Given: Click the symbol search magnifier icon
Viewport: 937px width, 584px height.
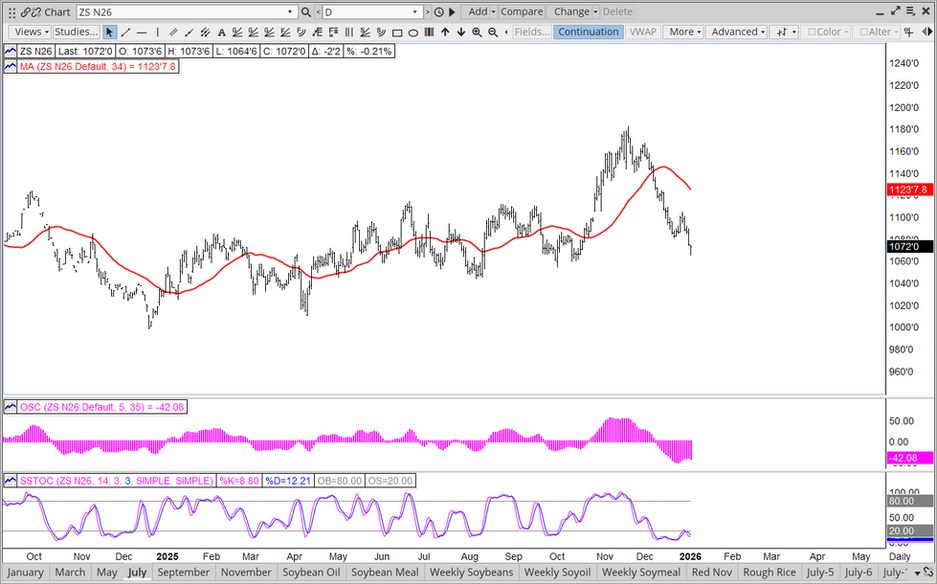Looking at the screenshot, I should [x=305, y=12].
